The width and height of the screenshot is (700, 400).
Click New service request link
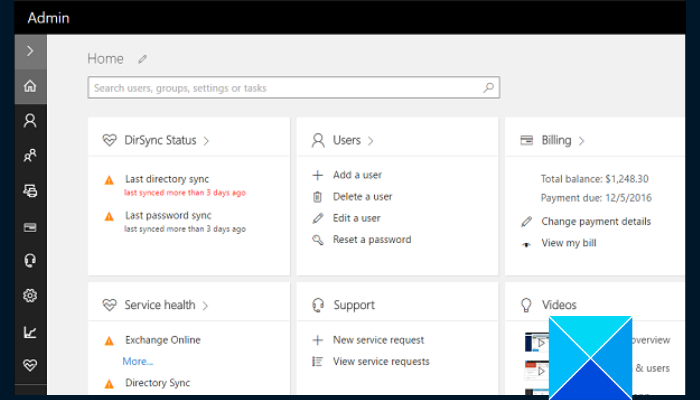378,340
